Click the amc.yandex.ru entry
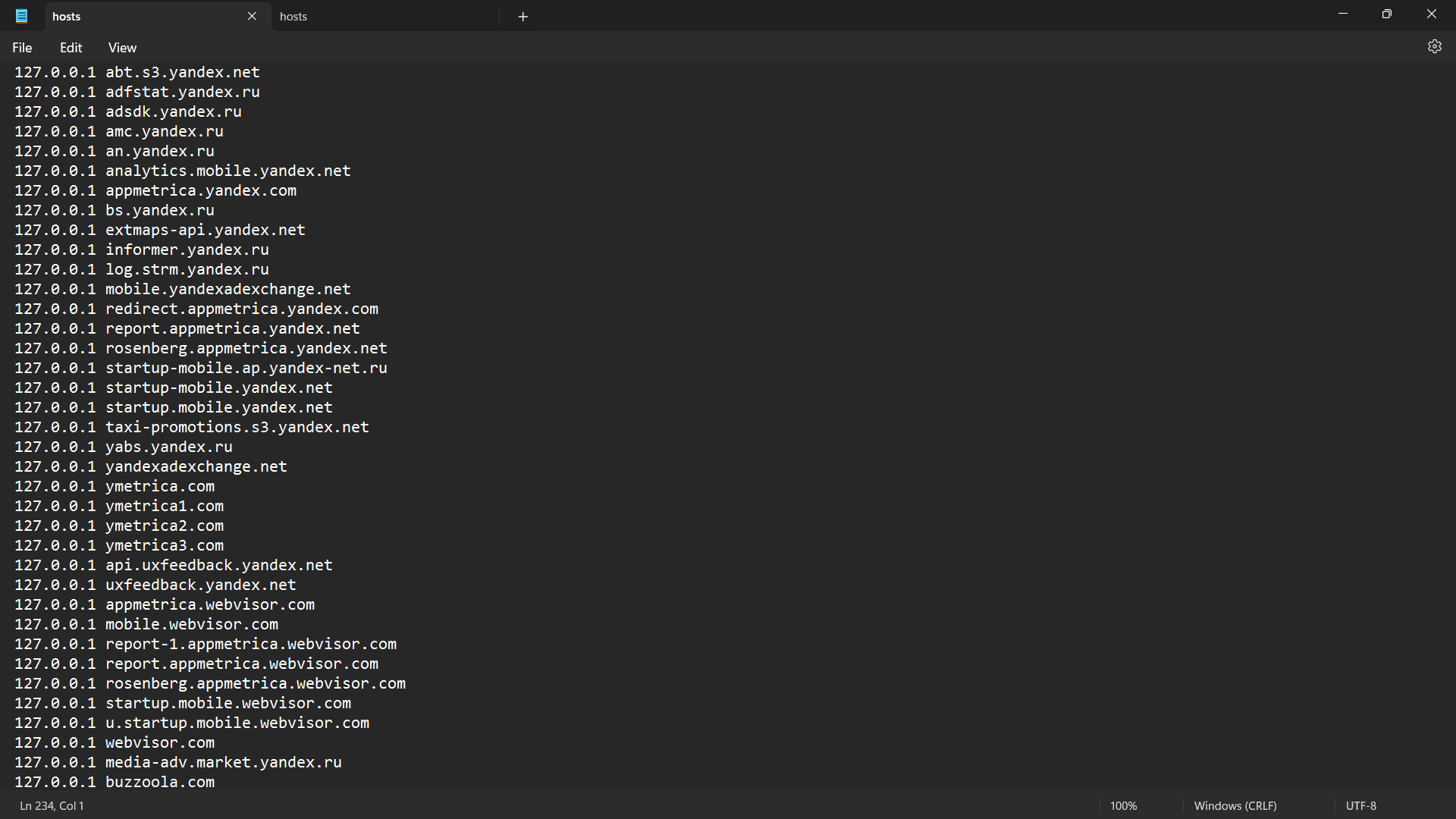 119,131
